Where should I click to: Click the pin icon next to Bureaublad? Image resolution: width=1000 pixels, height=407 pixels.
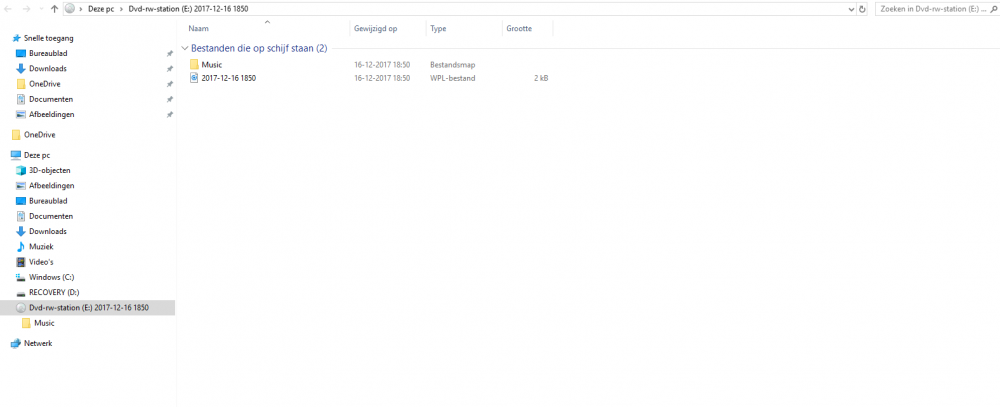coord(170,54)
